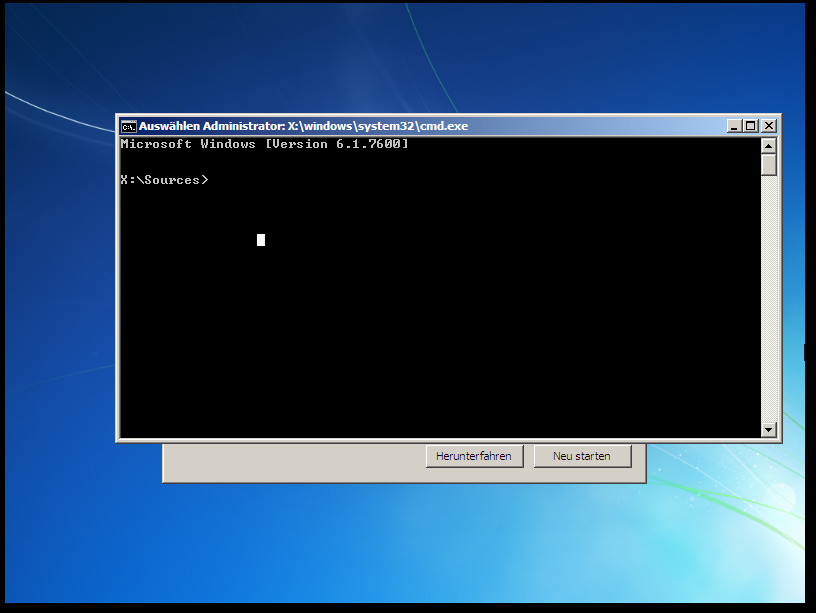
Task: Minimize the command prompt window
Action: [734, 126]
